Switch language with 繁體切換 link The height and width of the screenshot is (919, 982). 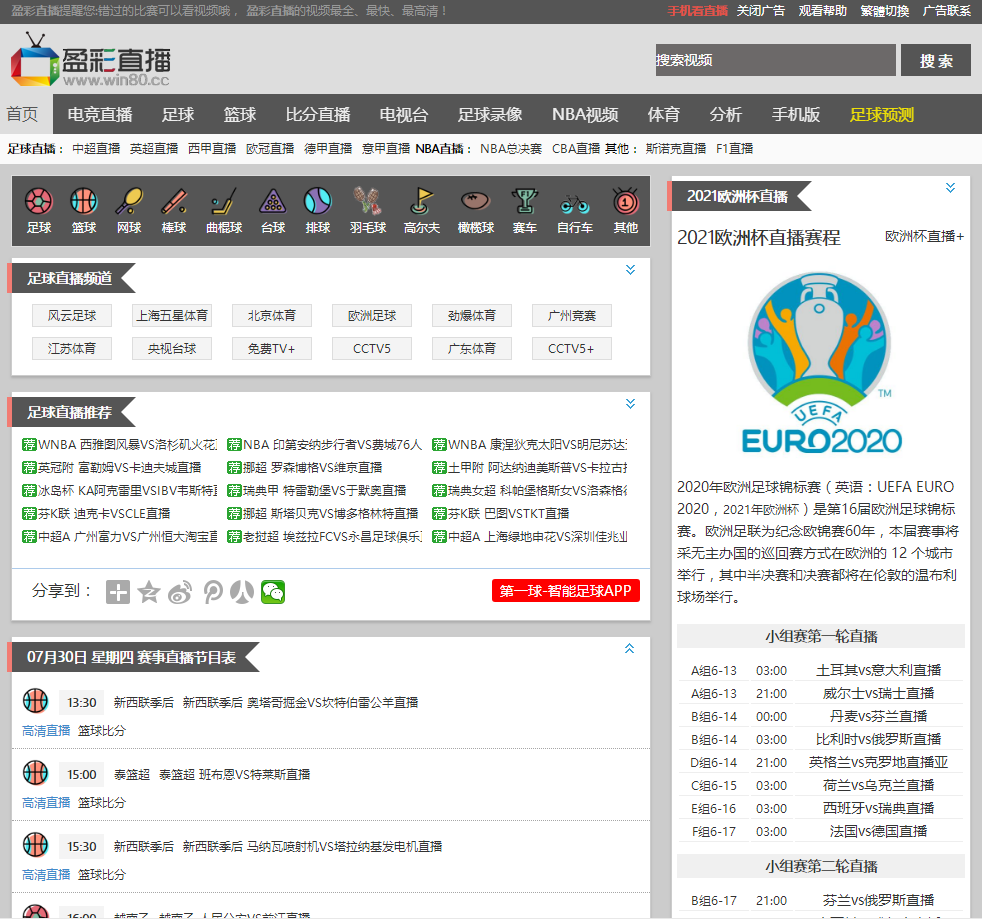pyautogui.click(x=884, y=11)
